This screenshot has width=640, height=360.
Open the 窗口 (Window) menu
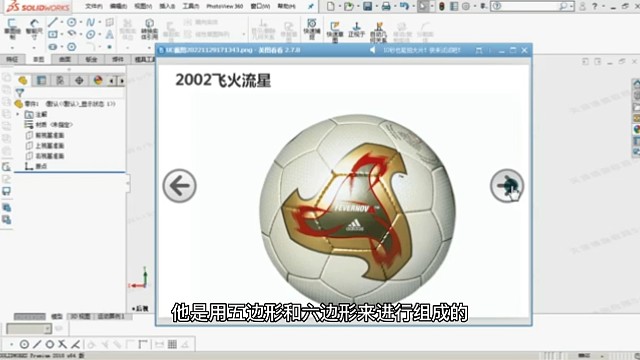[260, 6]
